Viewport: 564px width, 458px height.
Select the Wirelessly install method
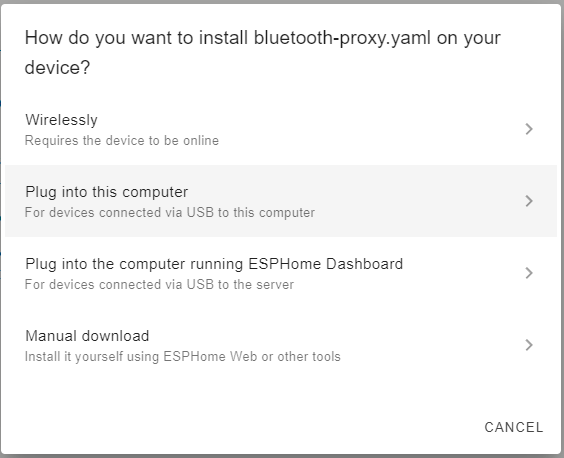coord(281,129)
